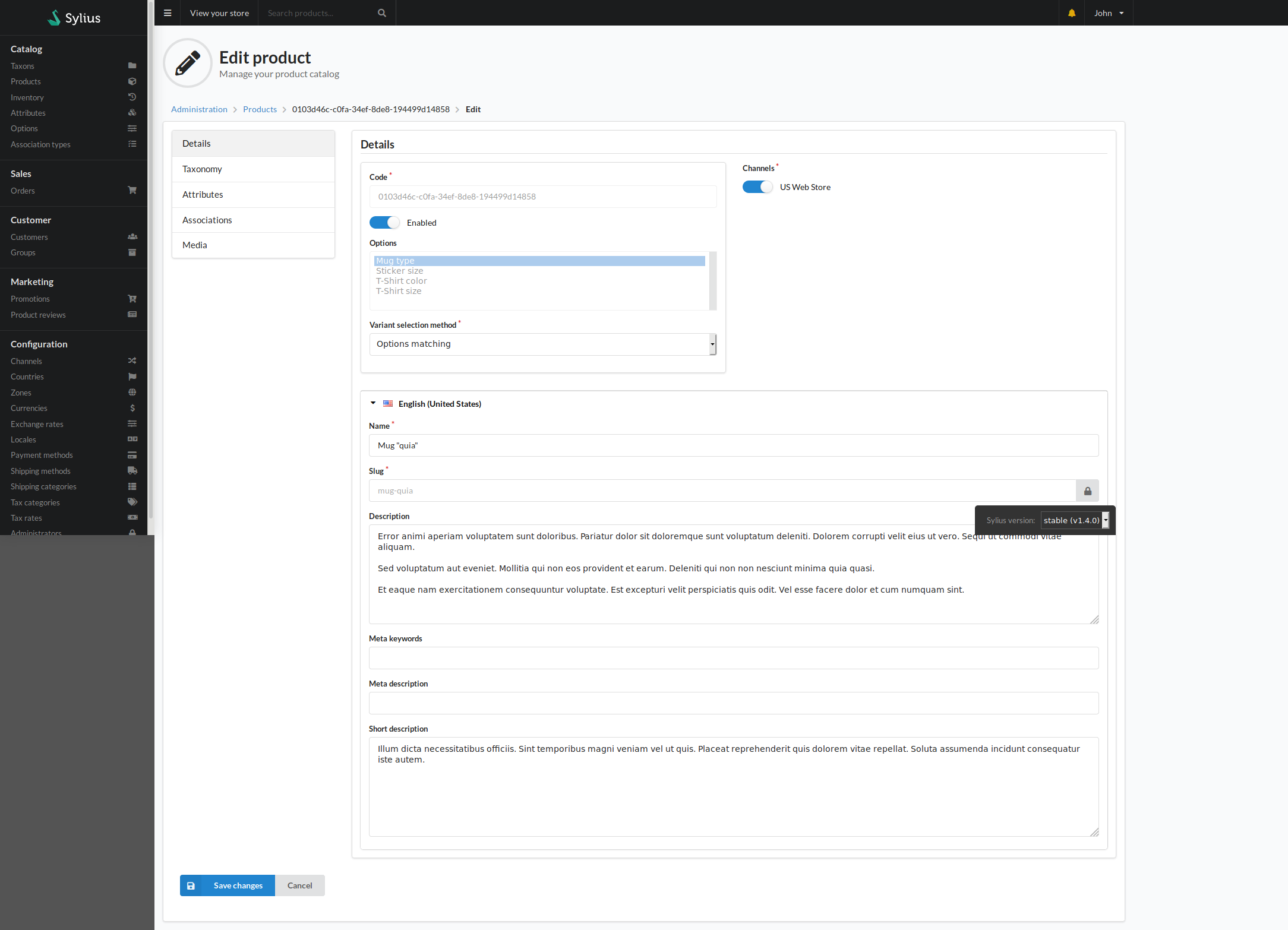Image resolution: width=1288 pixels, height=930 pixels.
Task: Select Sticker size in Options list
Action: click(x=539, y=271)
